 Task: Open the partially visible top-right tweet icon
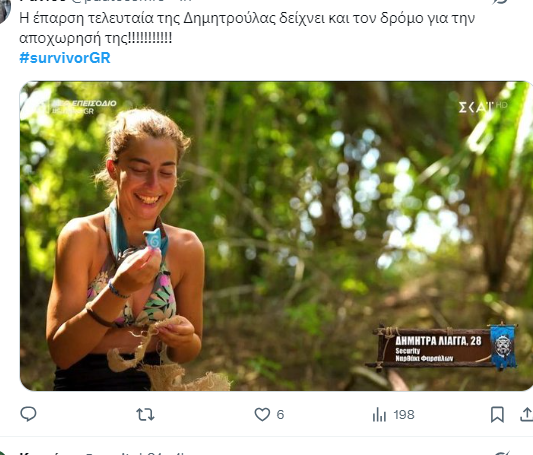(x=500, y=2)
